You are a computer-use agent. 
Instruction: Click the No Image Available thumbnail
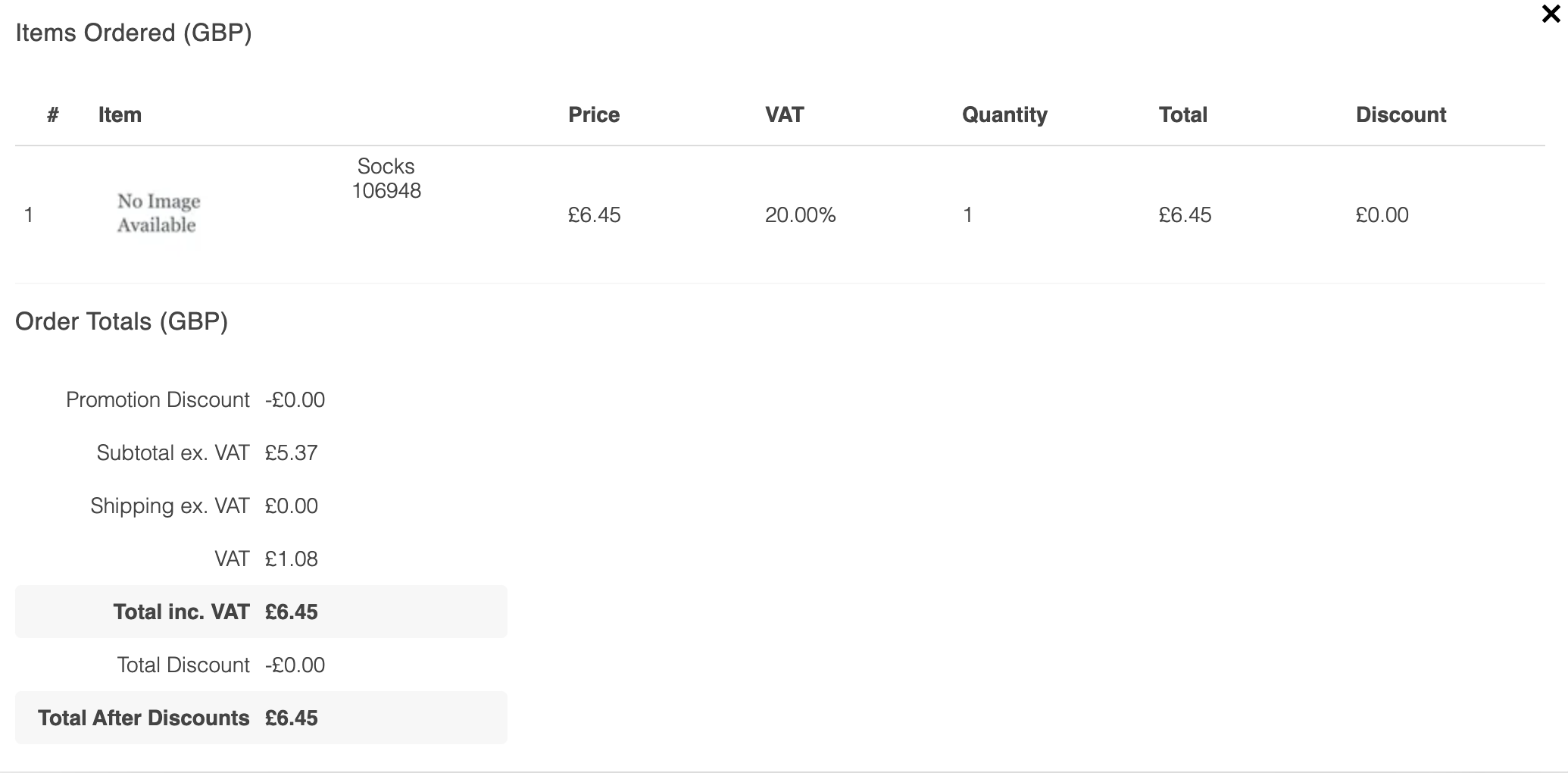click(158, 213)
